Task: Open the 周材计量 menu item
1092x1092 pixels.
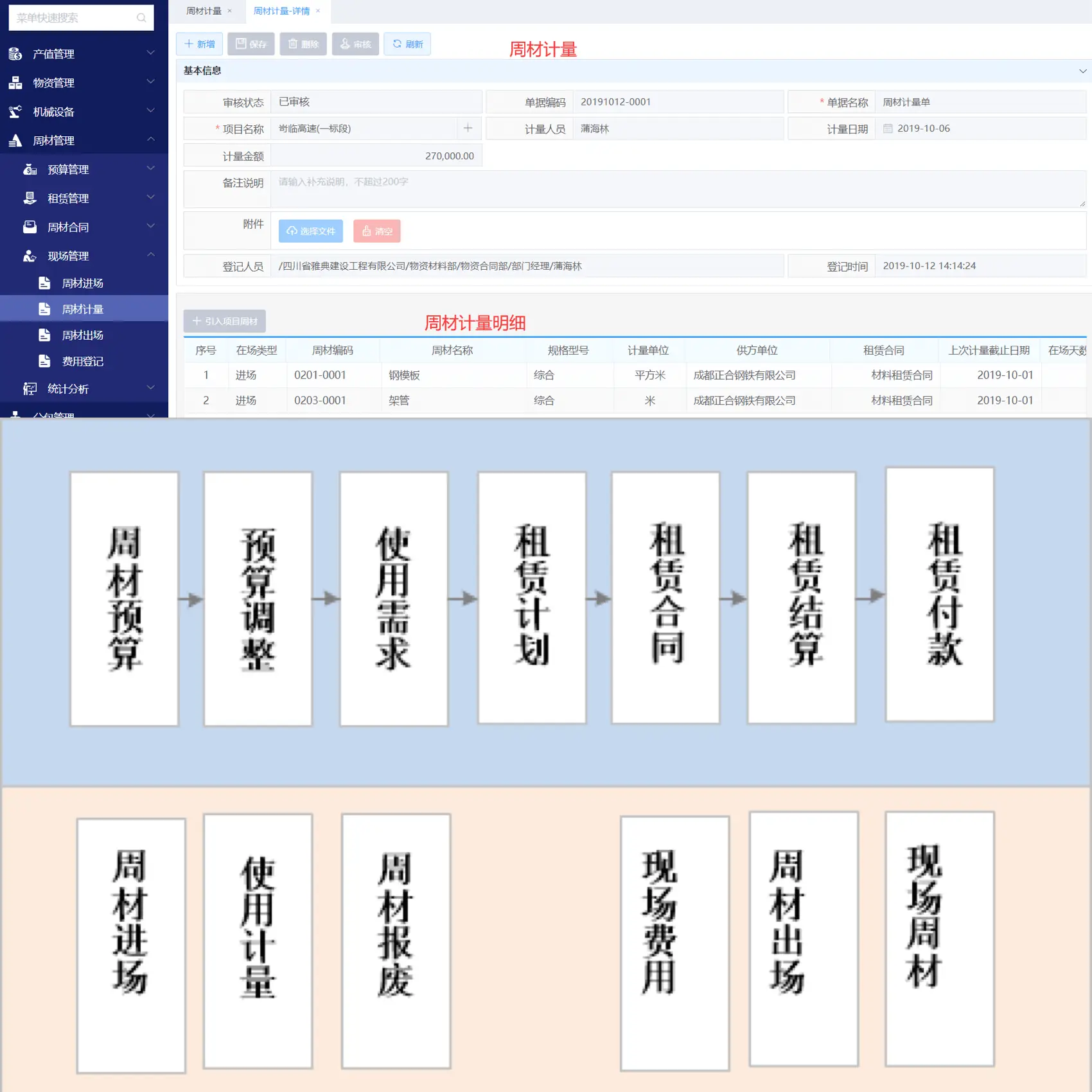Action: 84,309
